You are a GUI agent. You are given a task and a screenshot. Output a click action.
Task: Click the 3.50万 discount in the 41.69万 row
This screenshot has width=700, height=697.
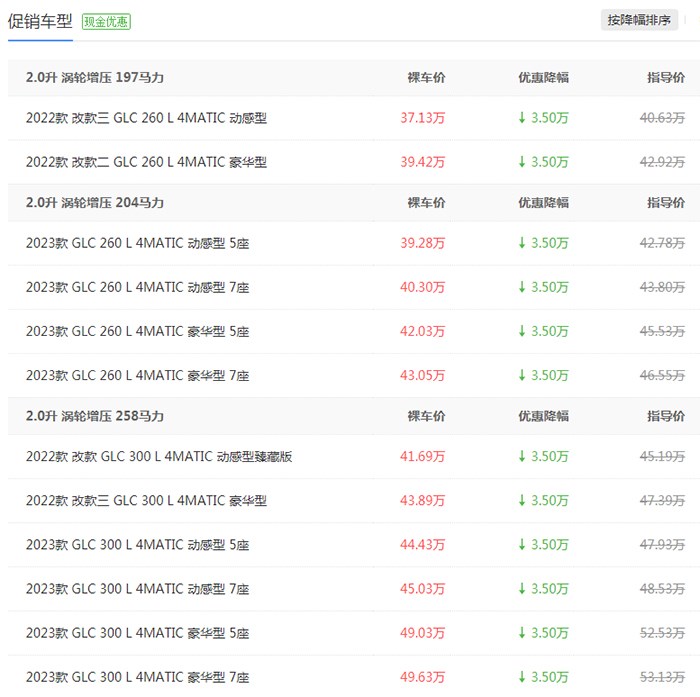(x=543, y=457)
